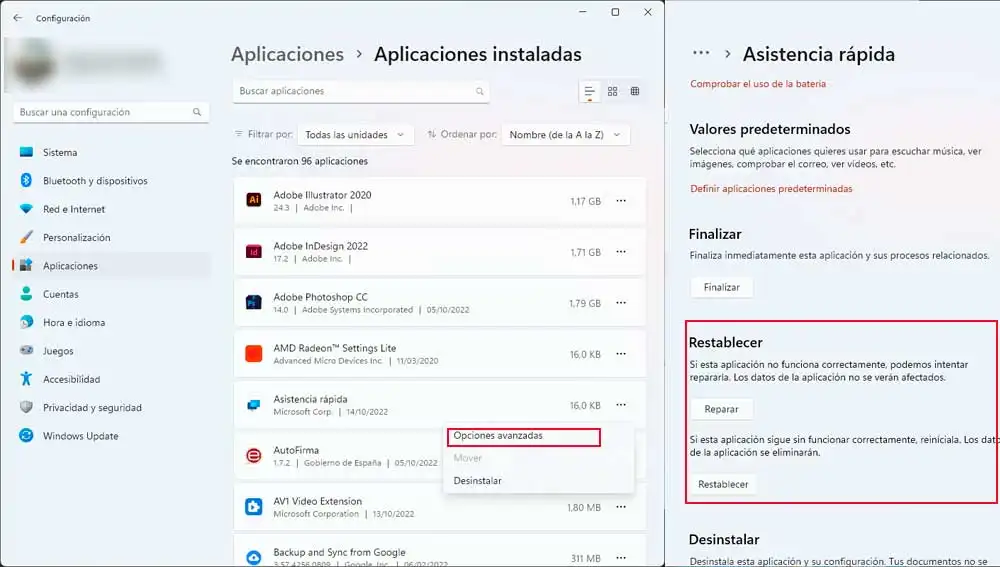Open the Todas las unidades filter dropdown
This screenshot has width=1000, height=567.
[355, 135]
